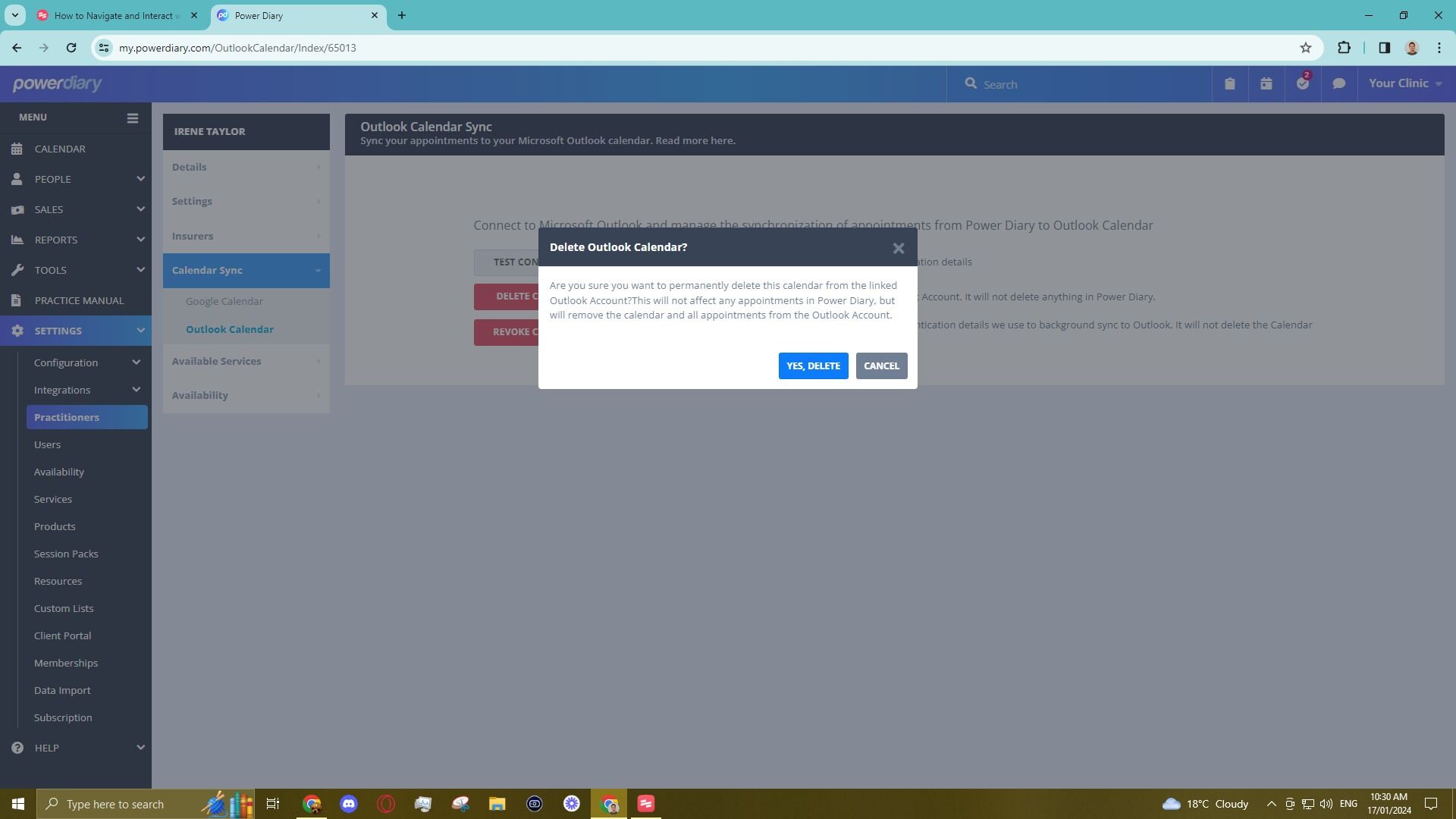Click the Sales money icon
The image size is (1456, 819).
17,209
